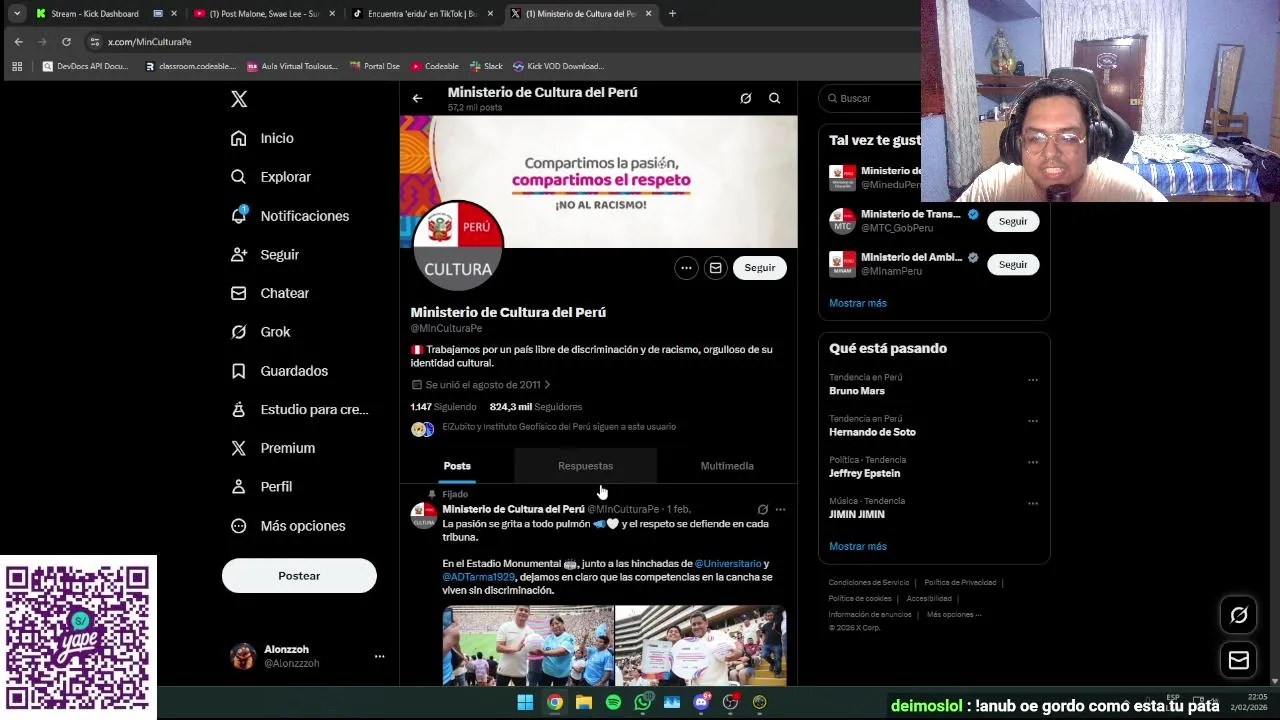1280x720 pixels.
Task: Open the Slack bookmark
Action: click(x=487, y=66)
